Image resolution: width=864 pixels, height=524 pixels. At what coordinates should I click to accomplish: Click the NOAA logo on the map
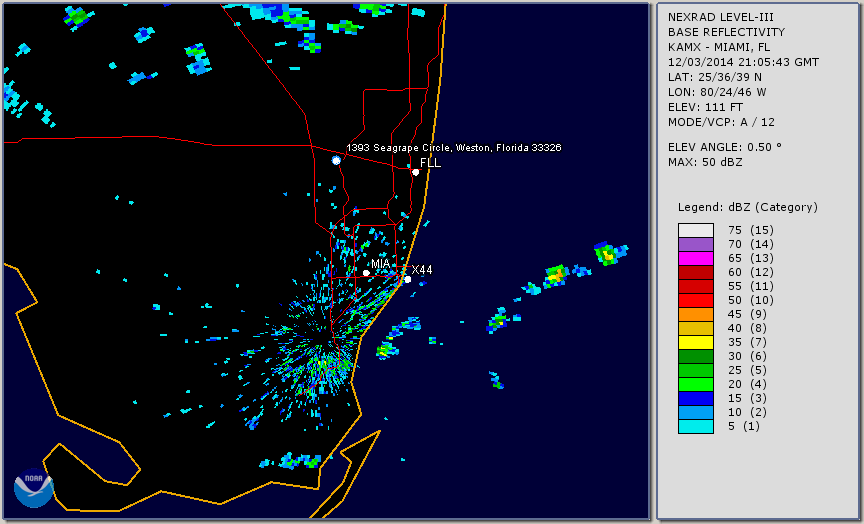click(34, 488)
